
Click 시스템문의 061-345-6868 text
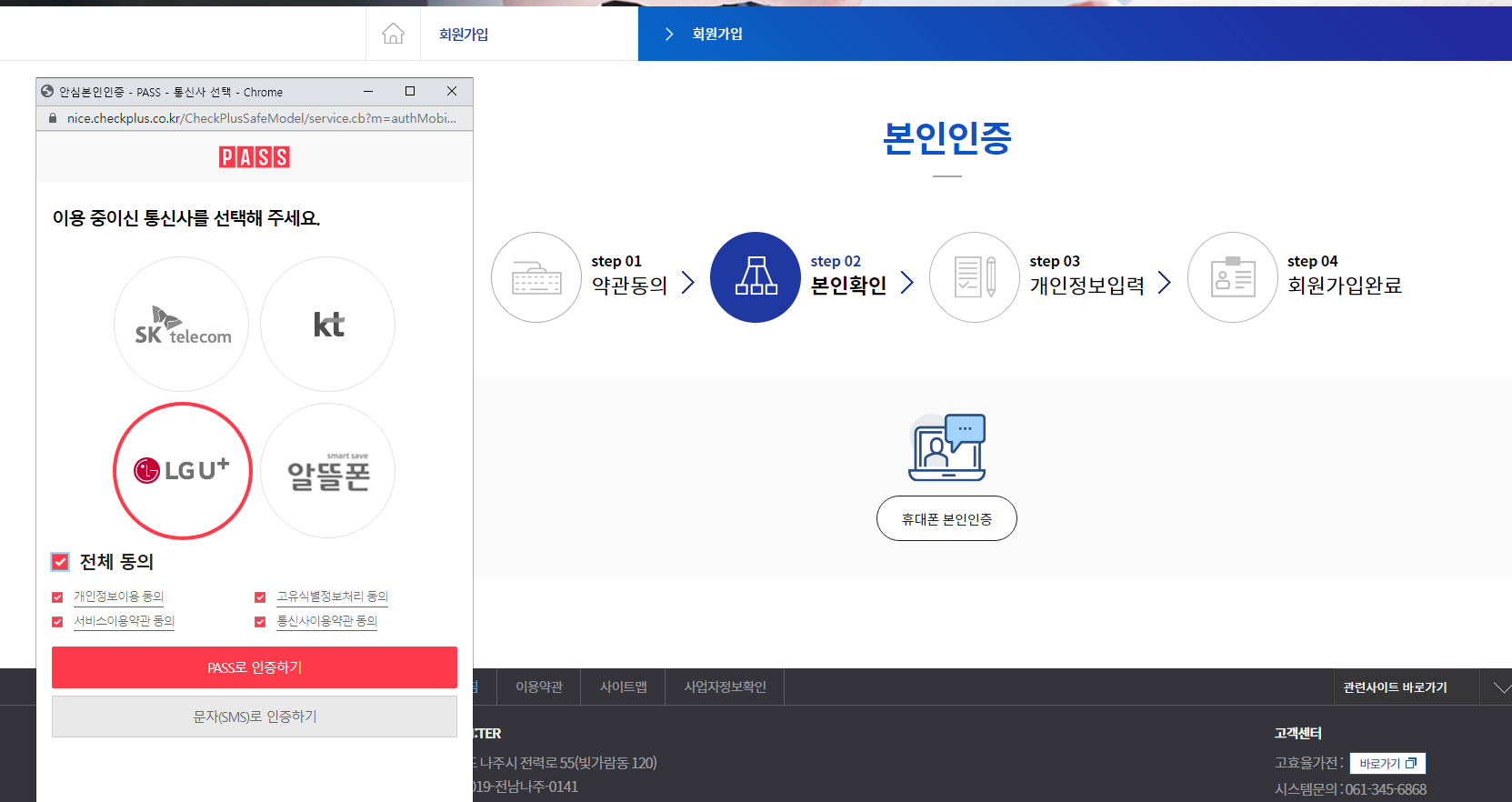1350,789
